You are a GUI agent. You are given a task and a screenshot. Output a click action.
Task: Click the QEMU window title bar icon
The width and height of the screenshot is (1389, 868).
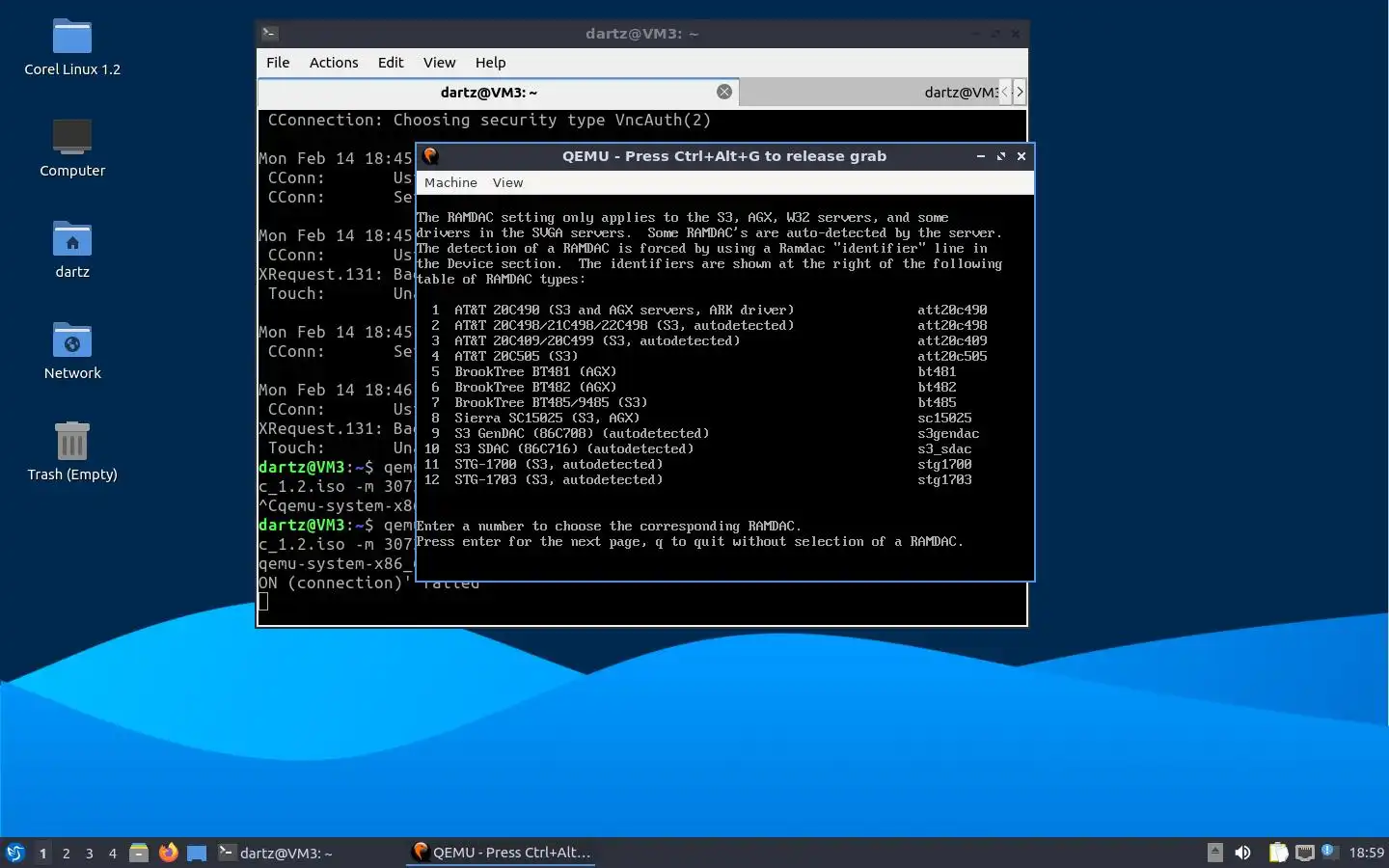pyautogui.click(x=431, y=155)
